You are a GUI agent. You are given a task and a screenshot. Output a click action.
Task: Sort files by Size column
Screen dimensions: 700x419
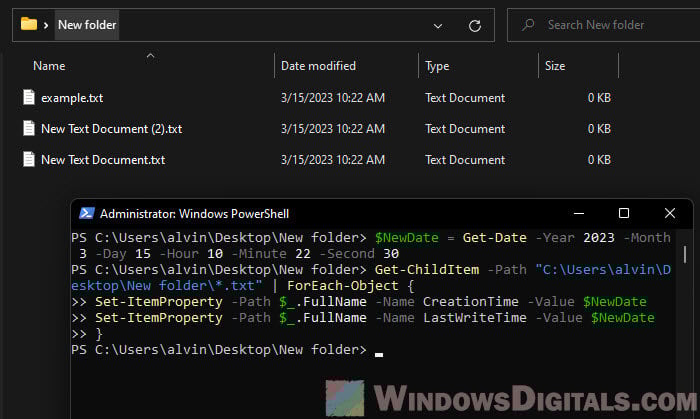555,66
